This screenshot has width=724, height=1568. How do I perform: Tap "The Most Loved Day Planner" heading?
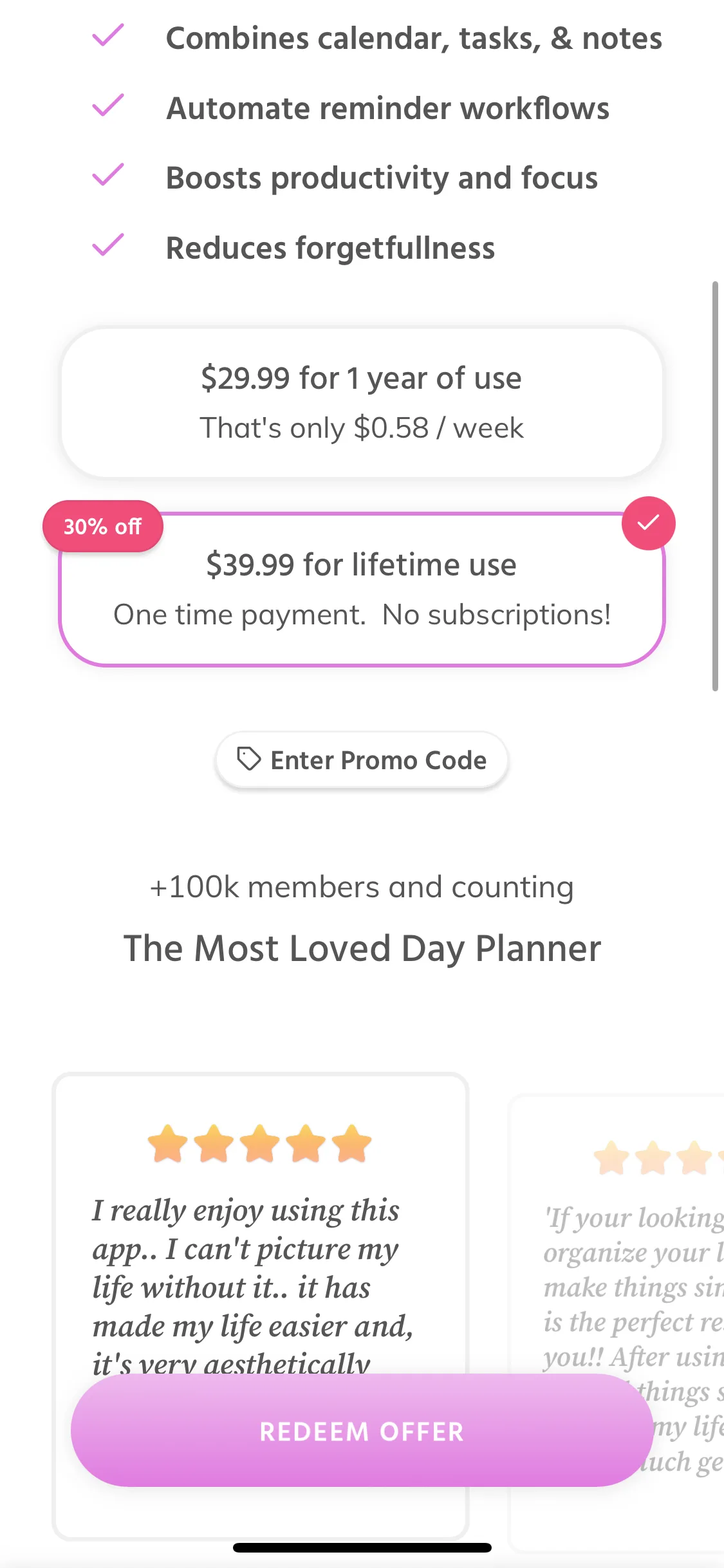click(362, 948)
